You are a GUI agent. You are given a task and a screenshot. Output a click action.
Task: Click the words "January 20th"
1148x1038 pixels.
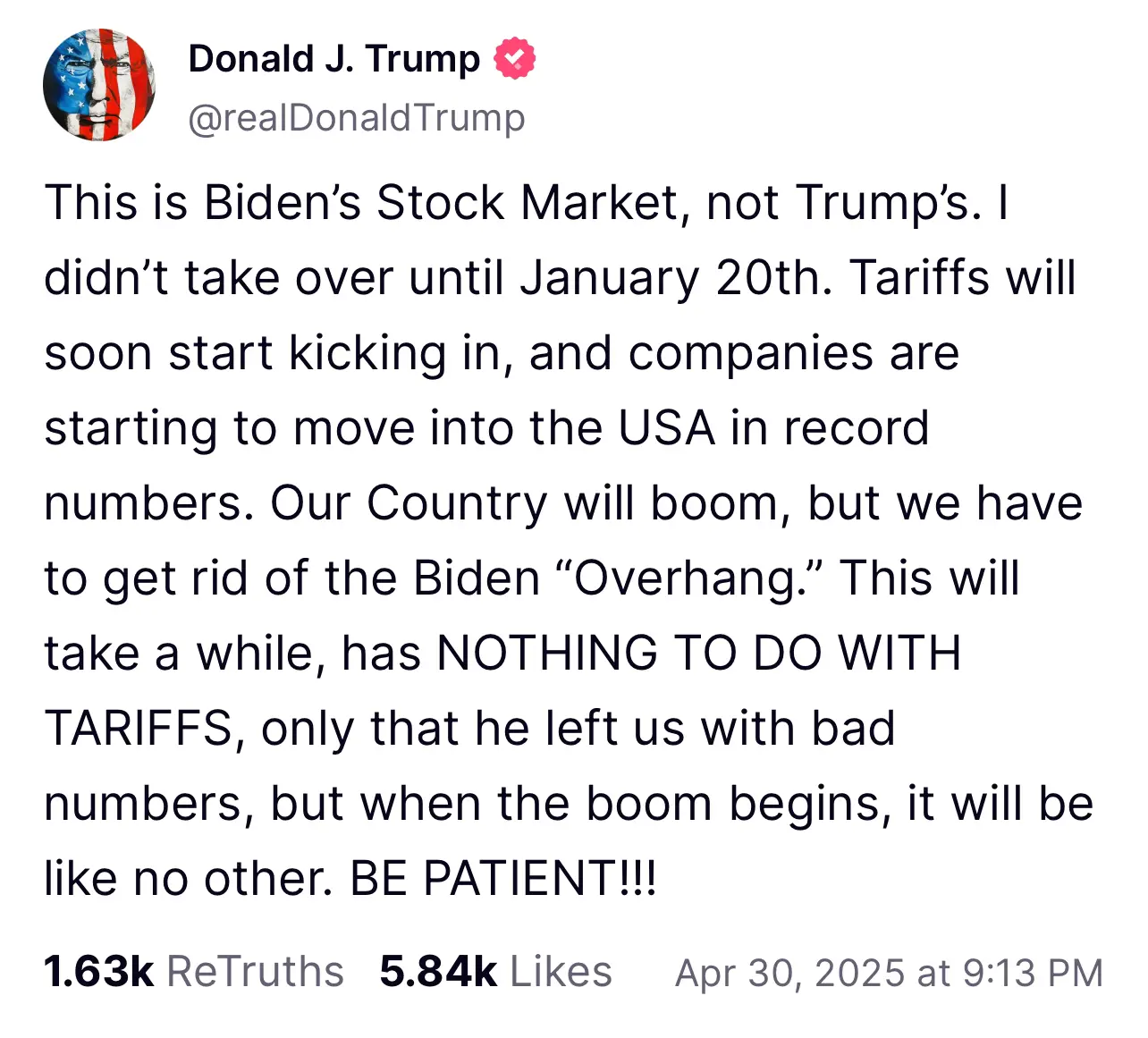(676, 277)
